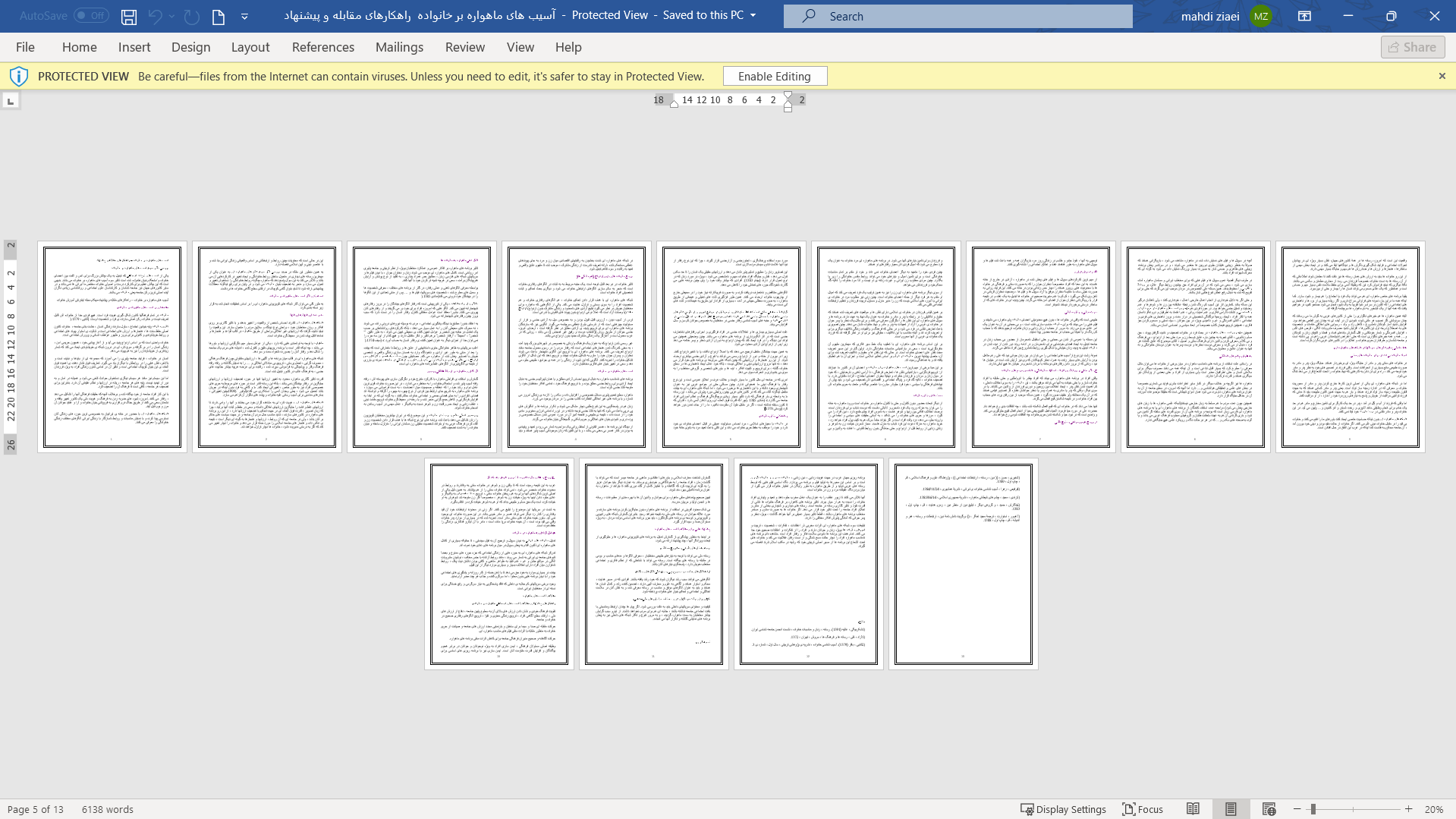Open the File menu

(x=25, y=47)
